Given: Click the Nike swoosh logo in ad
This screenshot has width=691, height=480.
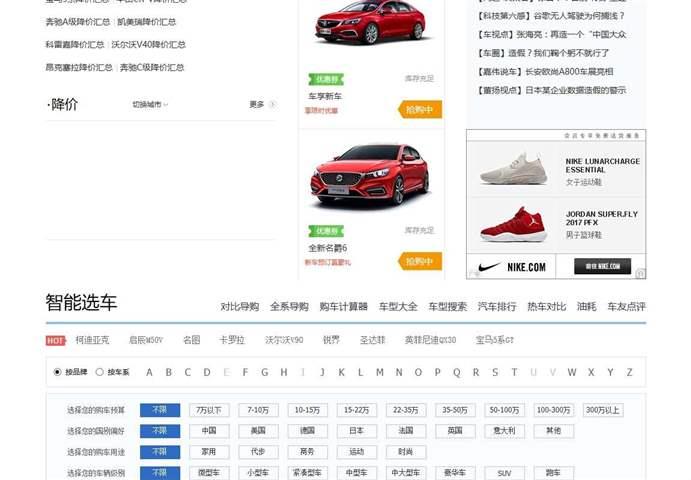Looking at the screenshot, I should tap(489, 267).
